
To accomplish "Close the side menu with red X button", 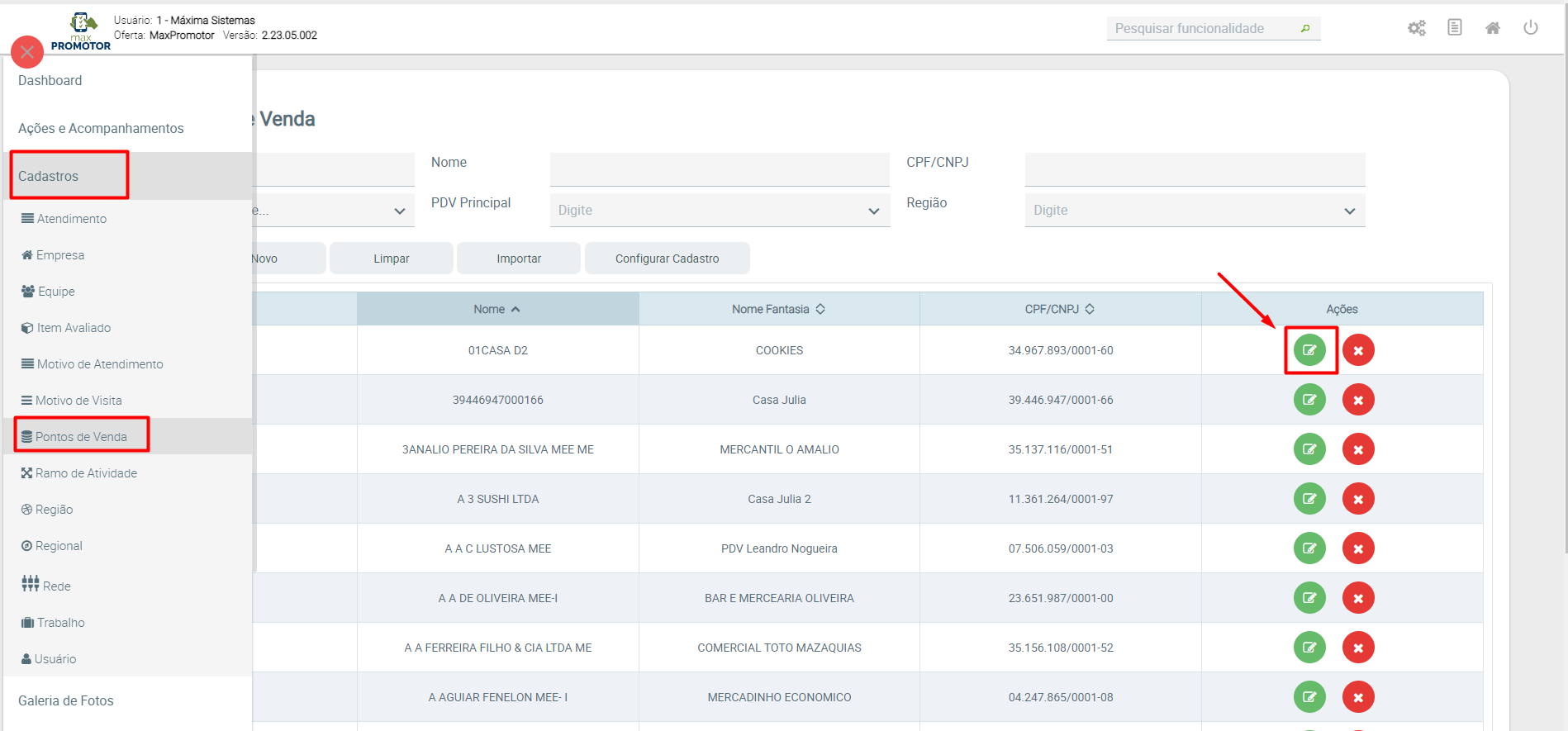I will [x=27, y=52].
